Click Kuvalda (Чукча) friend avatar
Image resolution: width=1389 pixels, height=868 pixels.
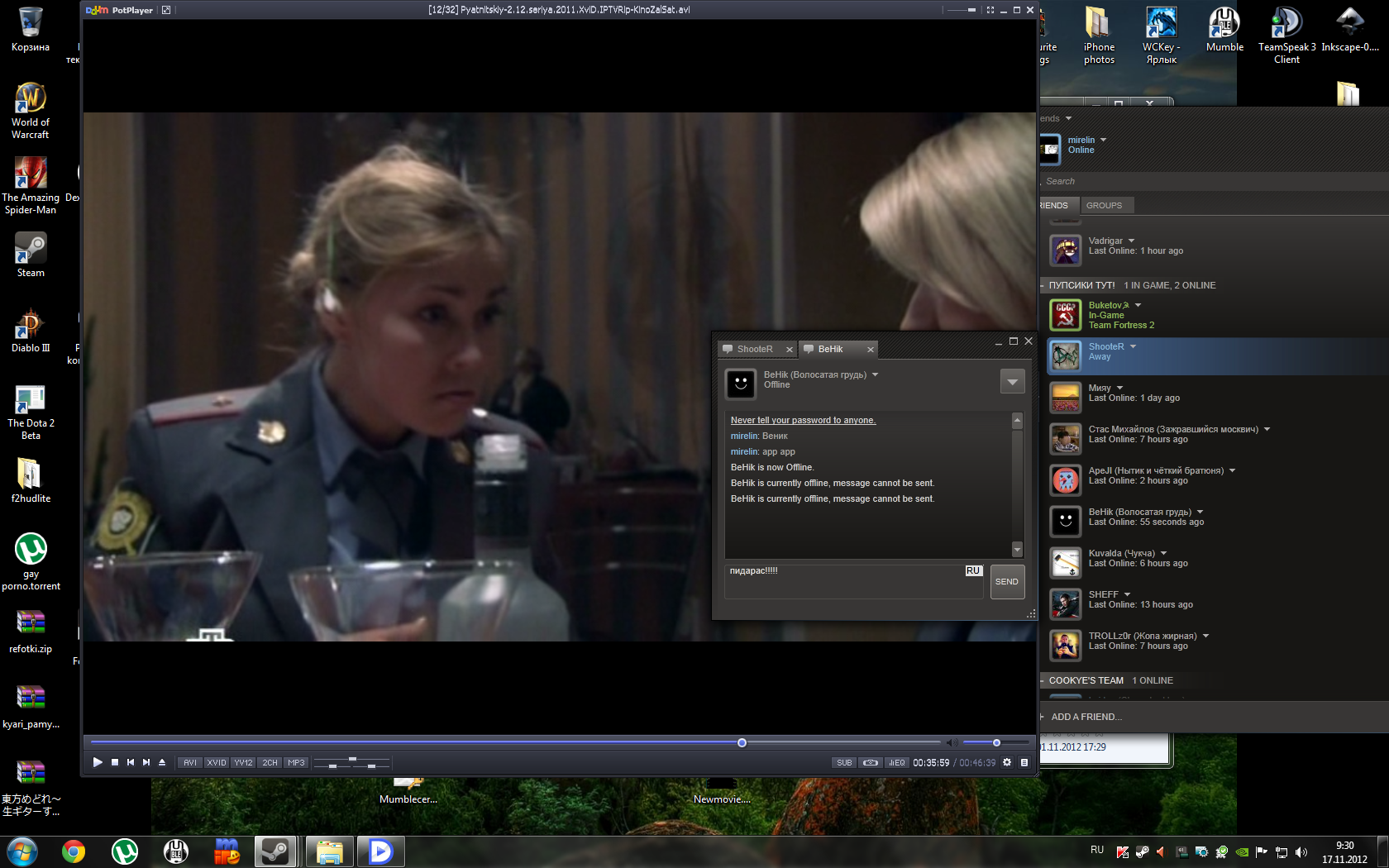click(x=1065, y=563)
